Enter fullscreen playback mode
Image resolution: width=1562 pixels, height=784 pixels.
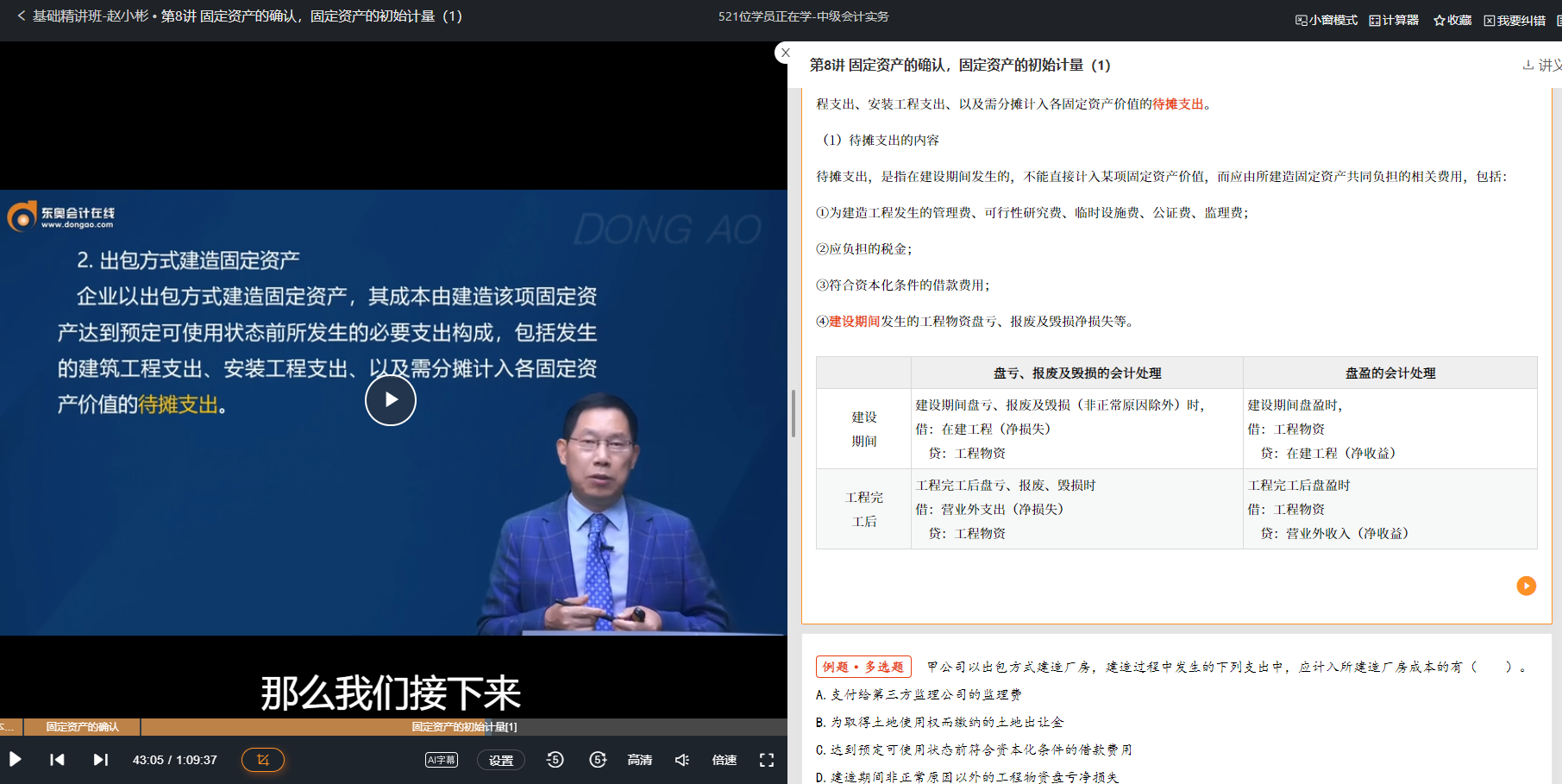pyautogui.click(x=767, y=760)
